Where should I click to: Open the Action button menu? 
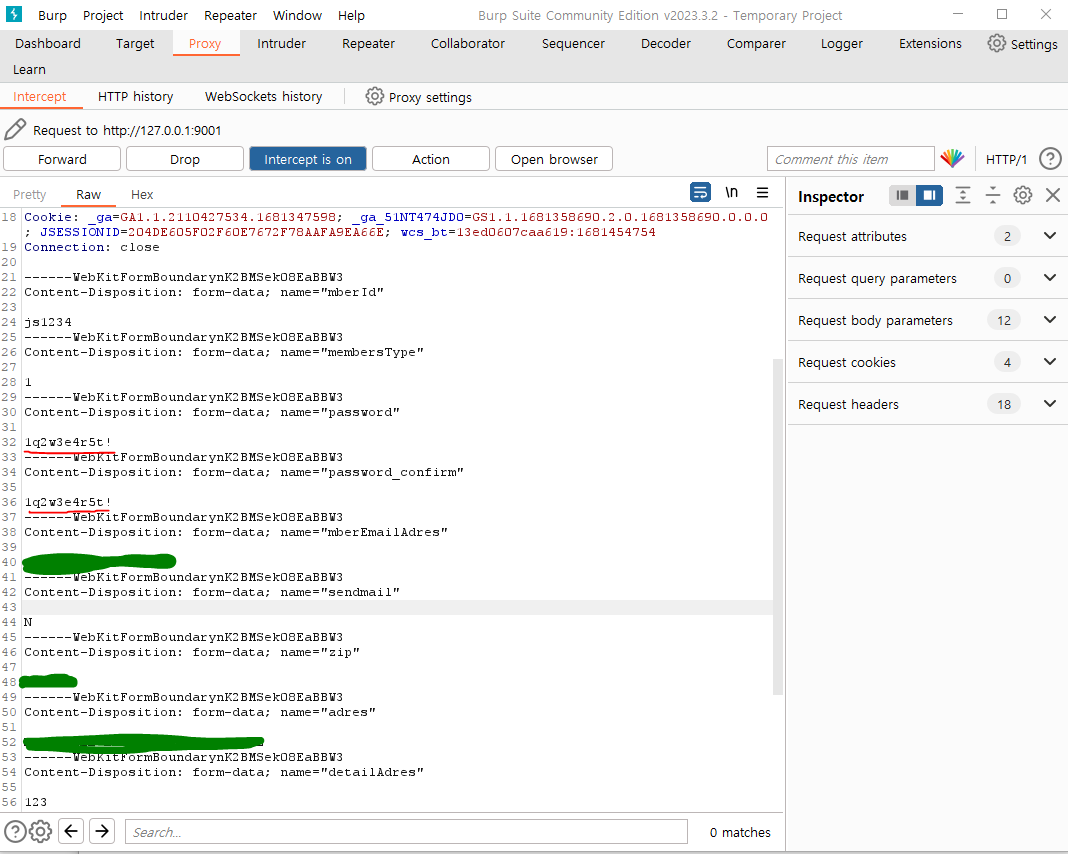coord(430,159)
